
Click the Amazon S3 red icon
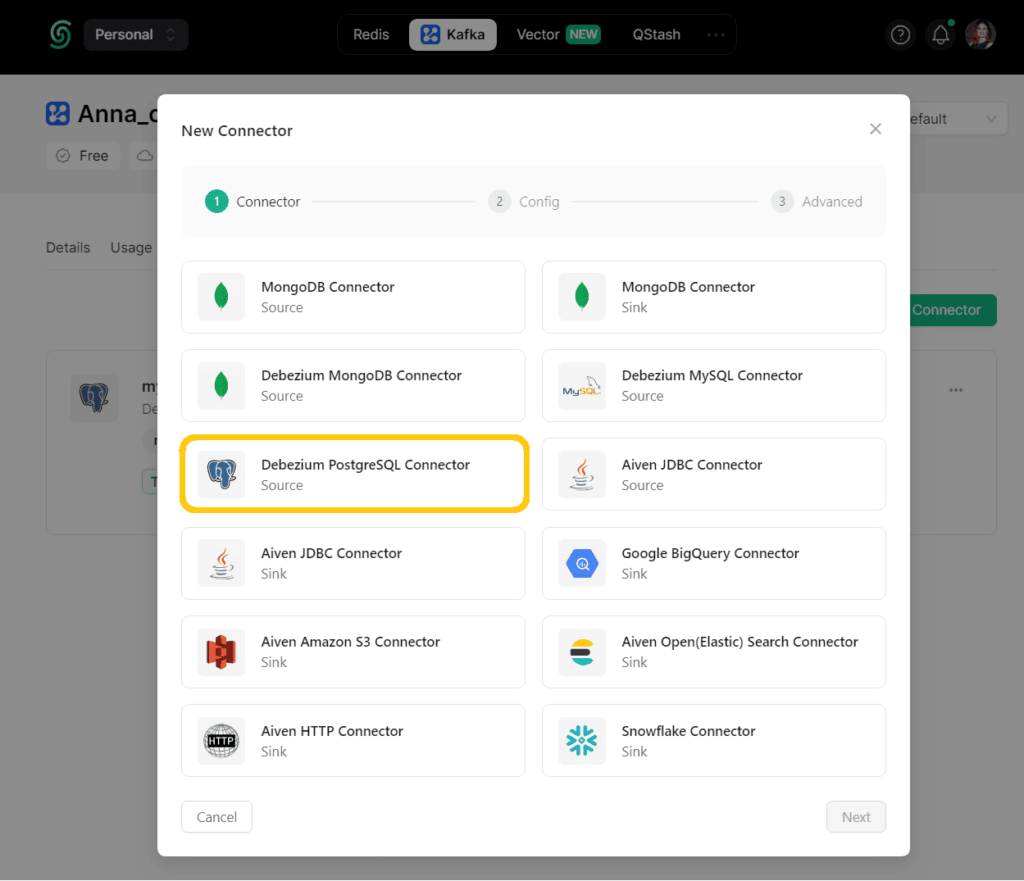(x=221, y=652)
